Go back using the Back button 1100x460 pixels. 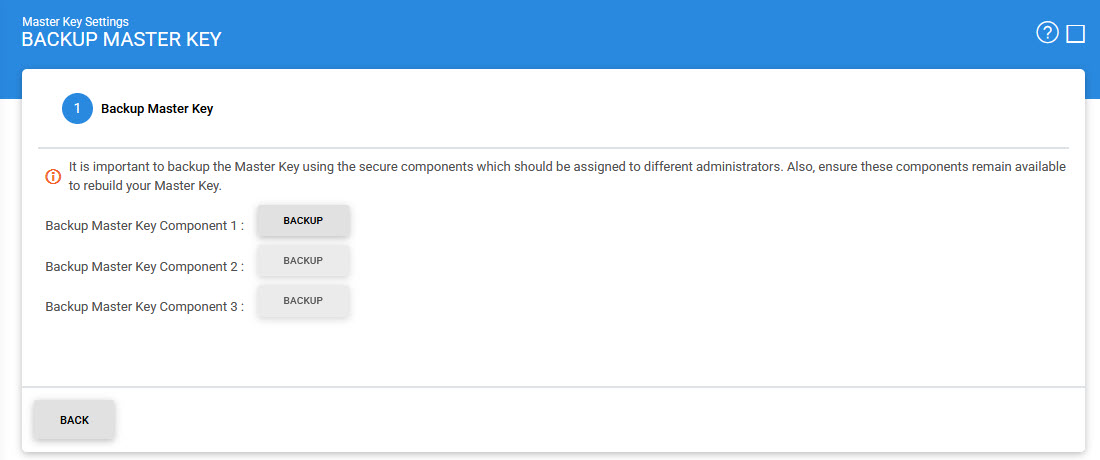tap(75, 420)
